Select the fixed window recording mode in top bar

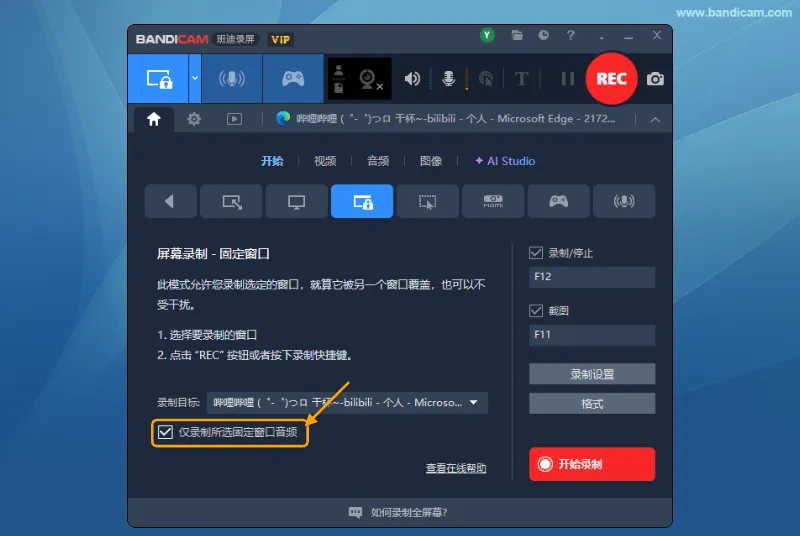pos(158,79)
